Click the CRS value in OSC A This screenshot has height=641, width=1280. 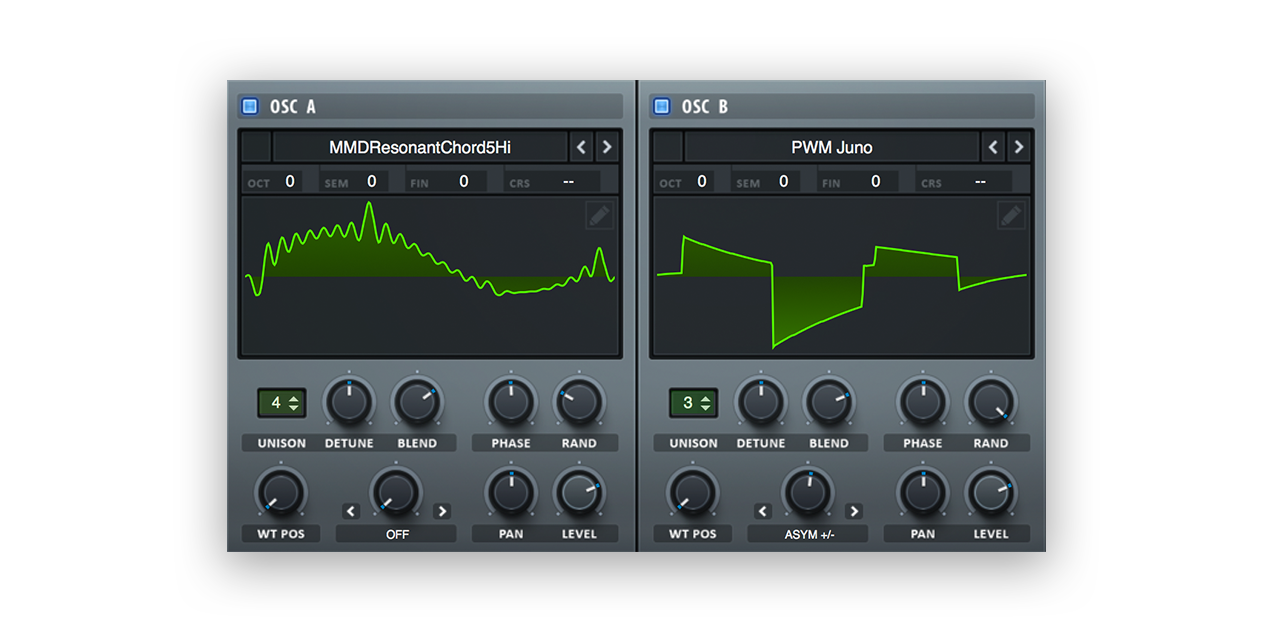coord(568,181)
